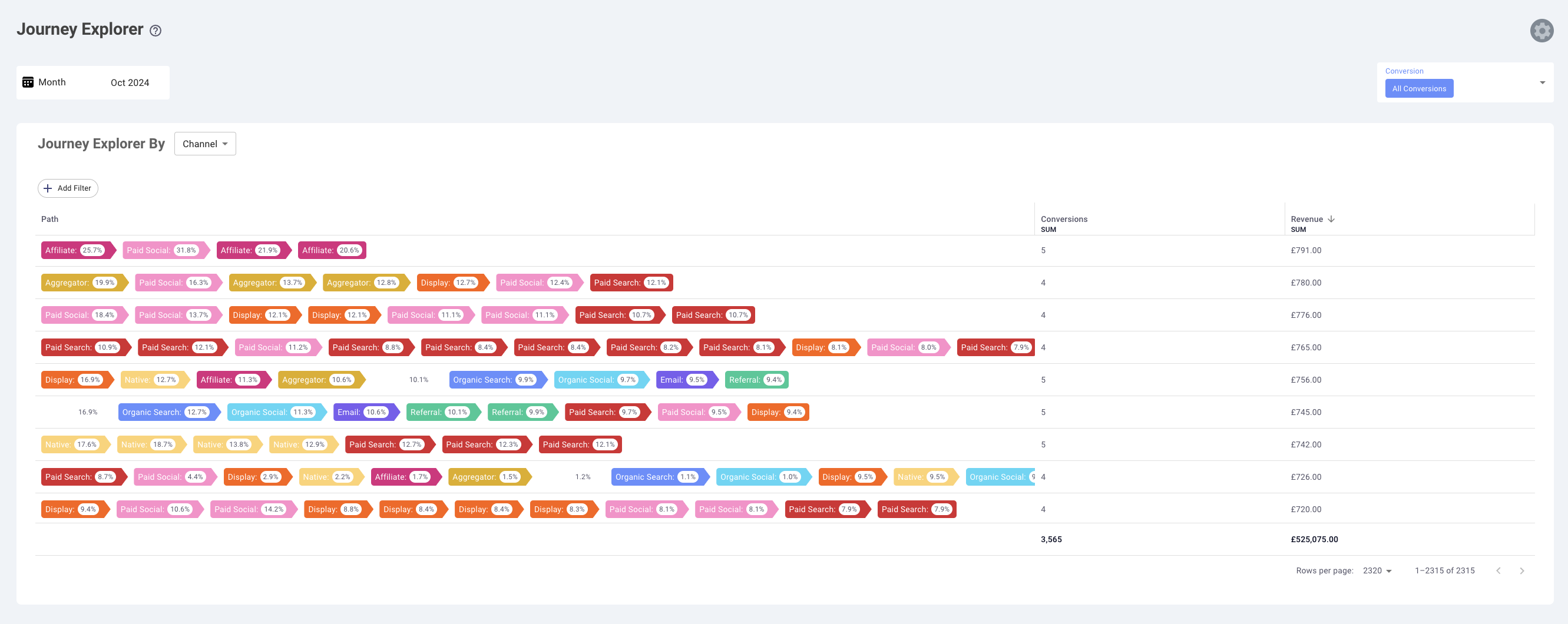Click the help question mark icon

[156, 31]
